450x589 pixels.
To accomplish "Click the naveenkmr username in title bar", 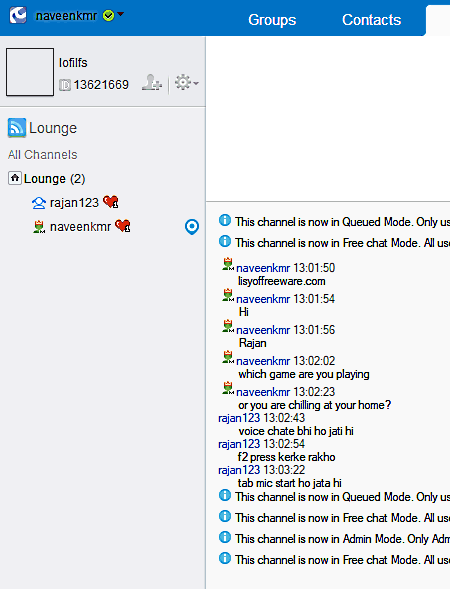I will tap(66, 16).
